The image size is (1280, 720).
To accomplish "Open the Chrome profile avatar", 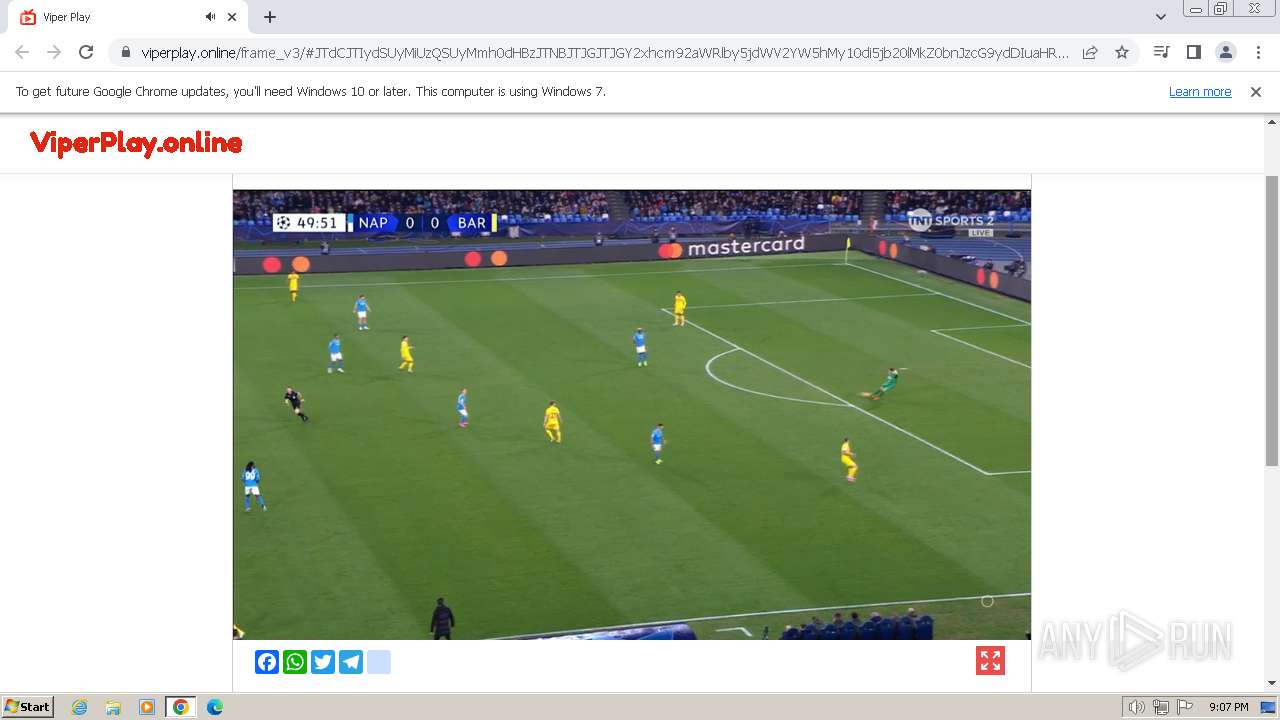I will tap(1225, 52).
